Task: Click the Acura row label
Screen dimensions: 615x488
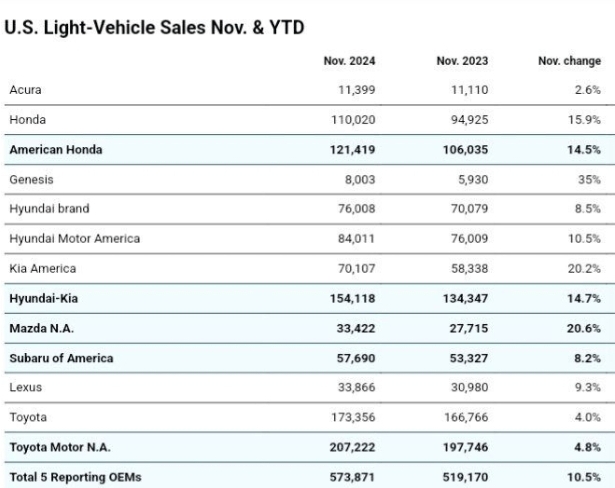Action: pos(25,90)
